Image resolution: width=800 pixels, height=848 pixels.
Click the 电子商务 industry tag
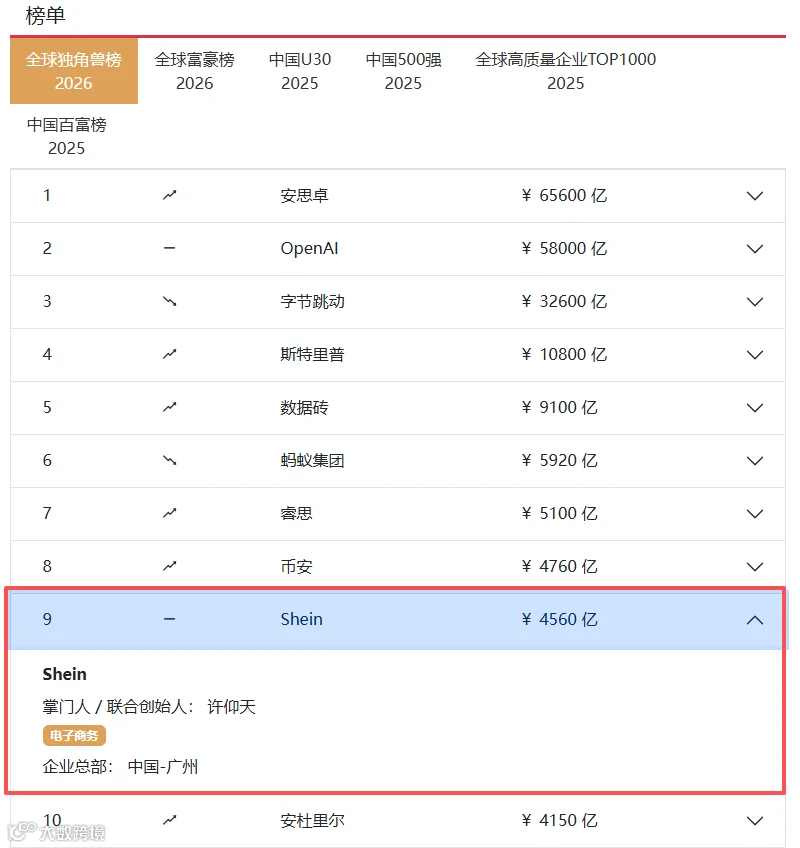pyautogui.click(x=74, y=736)
